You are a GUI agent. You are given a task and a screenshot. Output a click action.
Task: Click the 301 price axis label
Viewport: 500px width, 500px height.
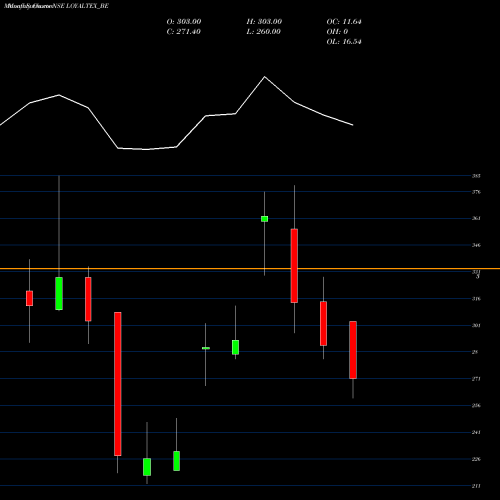pos(476,325)
